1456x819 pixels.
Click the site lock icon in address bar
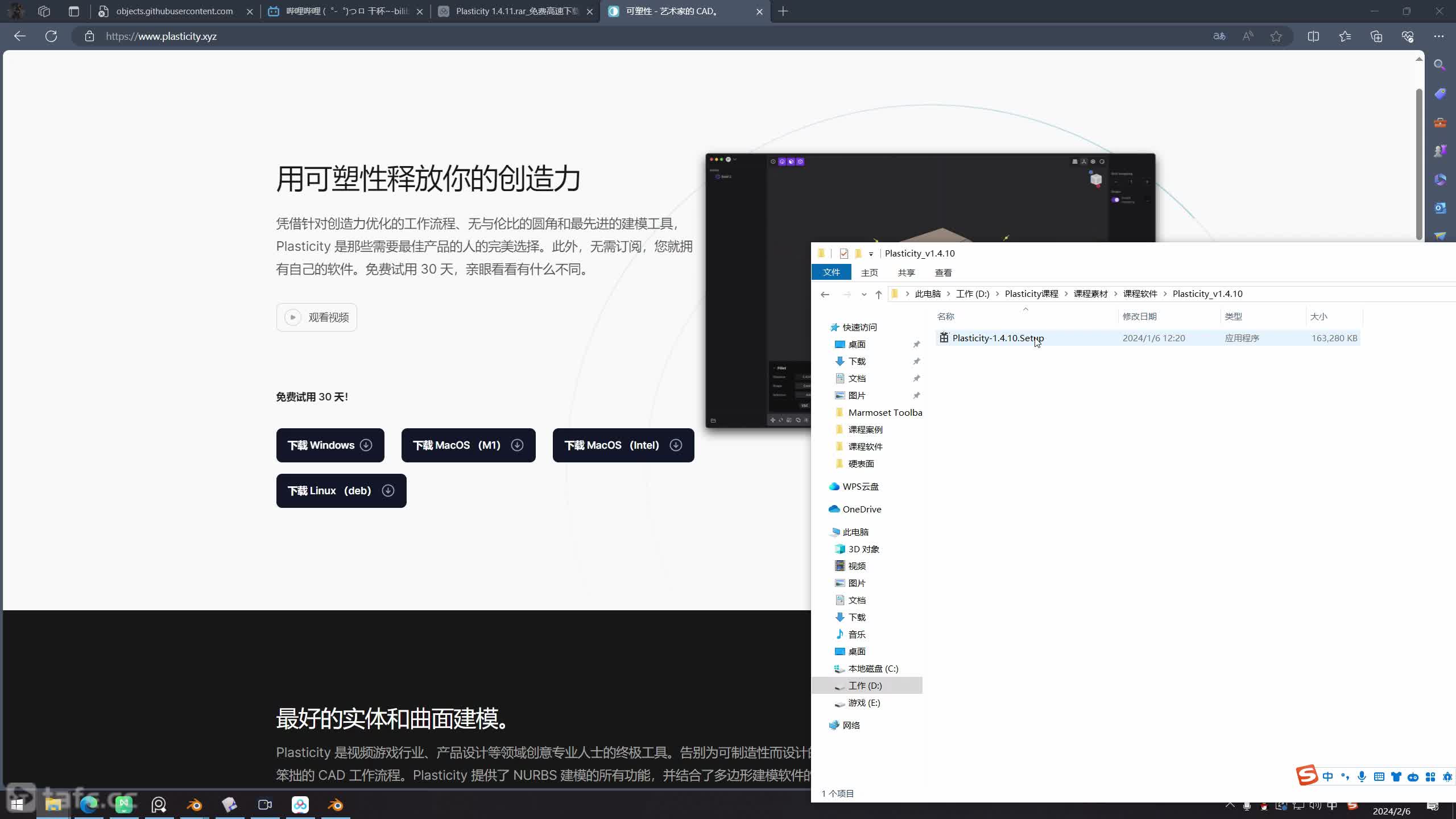(x=89, y=36)
